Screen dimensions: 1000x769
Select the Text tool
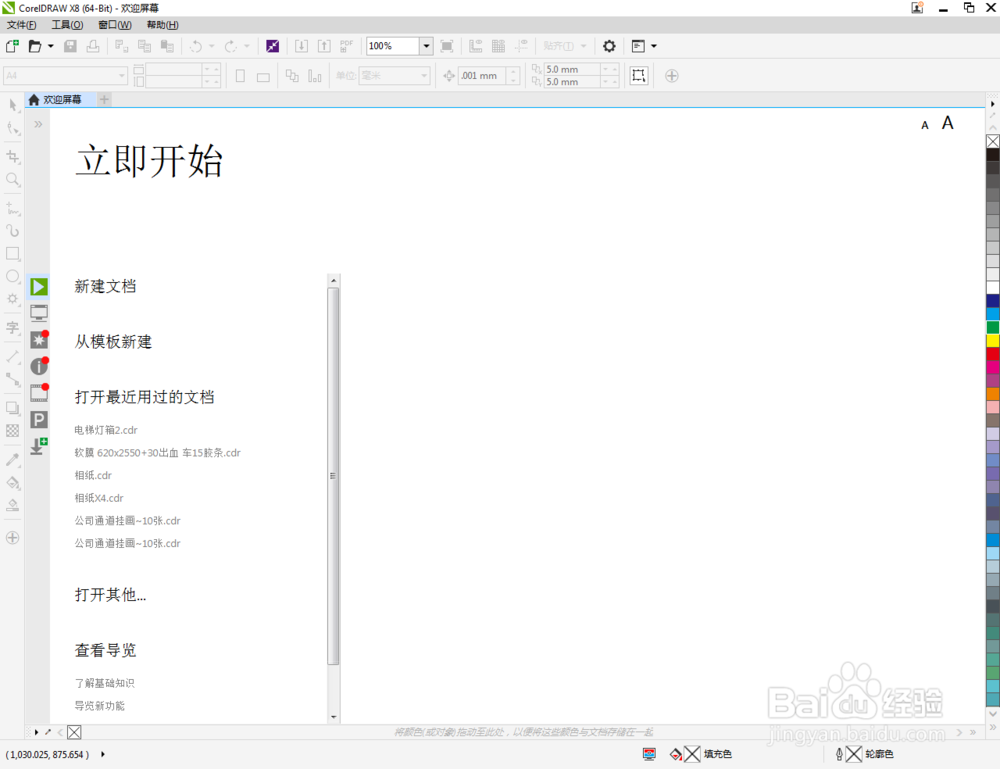tap(13, 328)
